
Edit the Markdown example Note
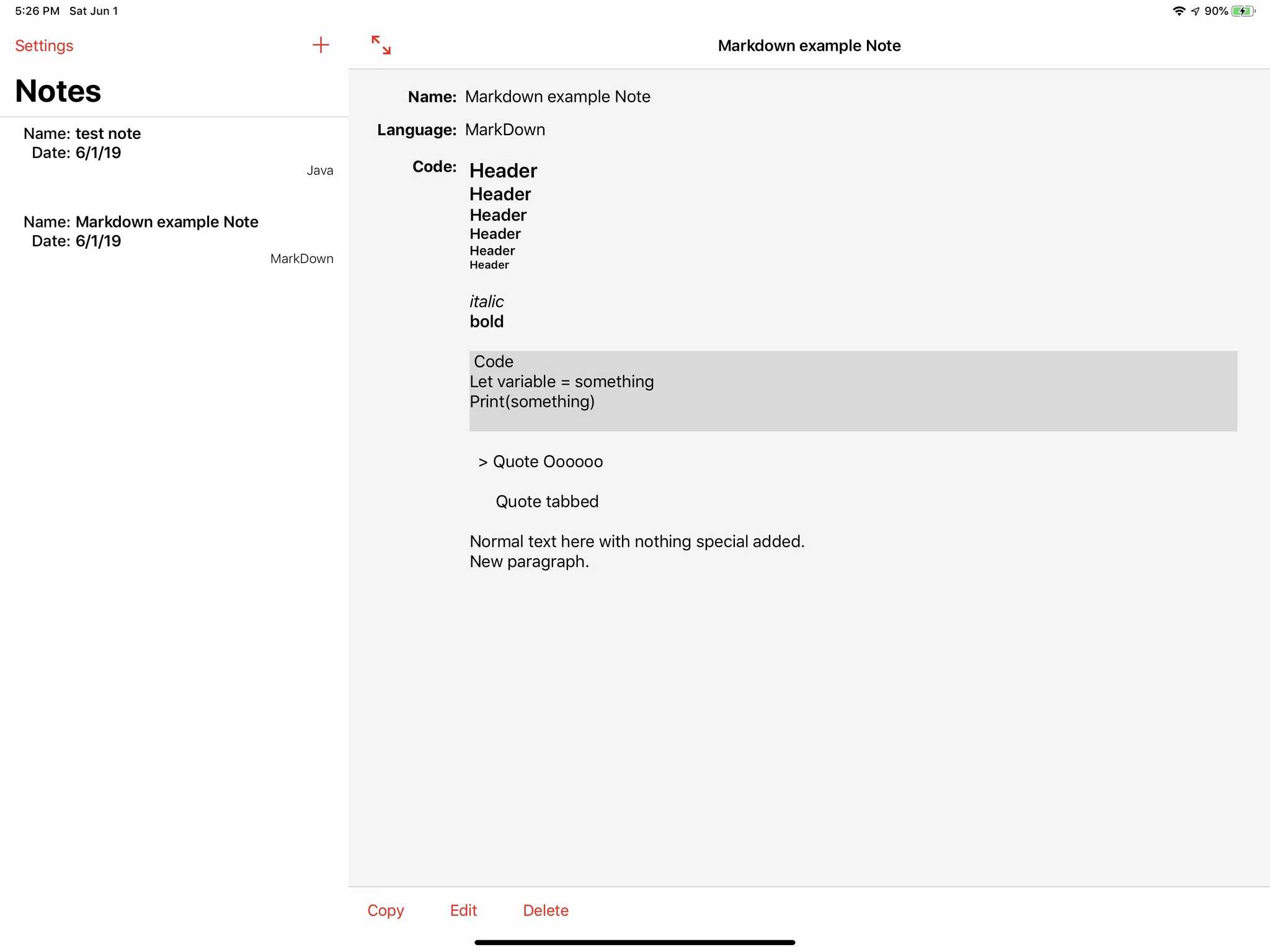463,910
